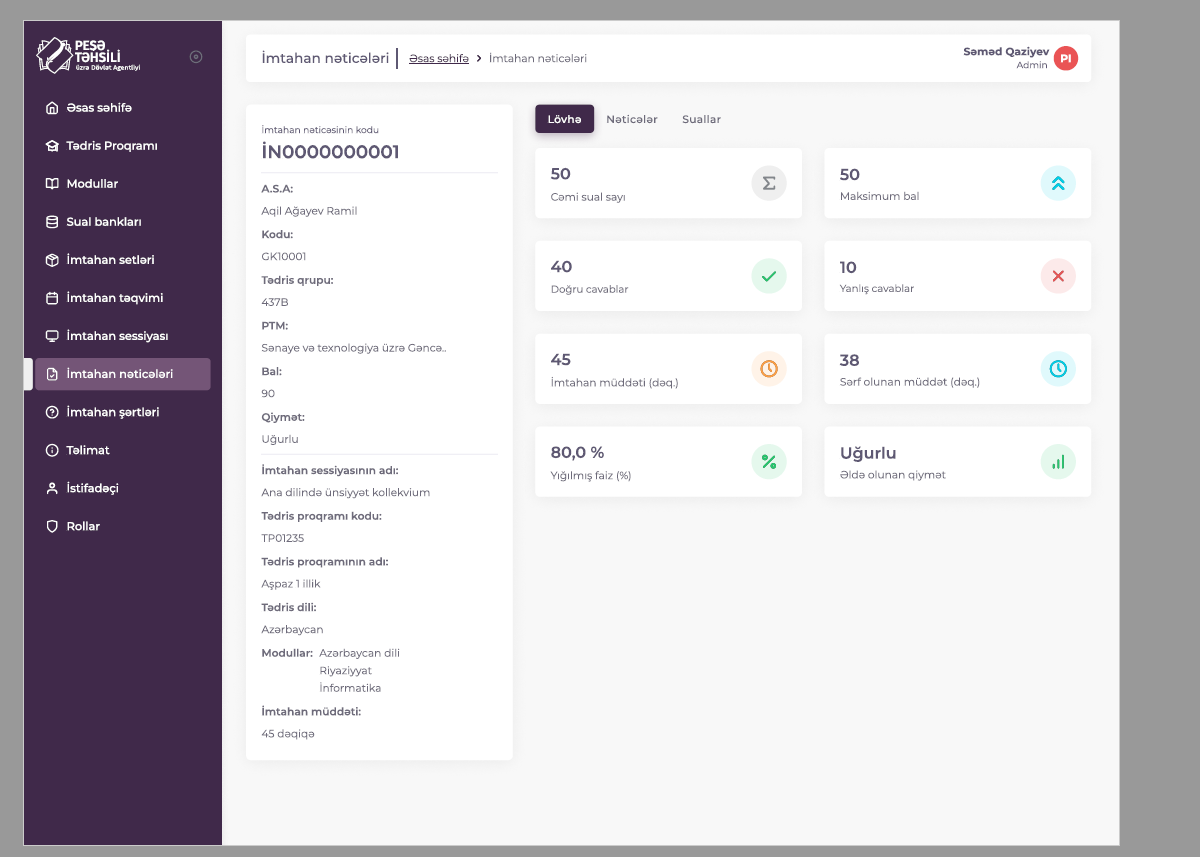Click the info icon for Təlimat
1200x857 pixels.
(52, 450)
